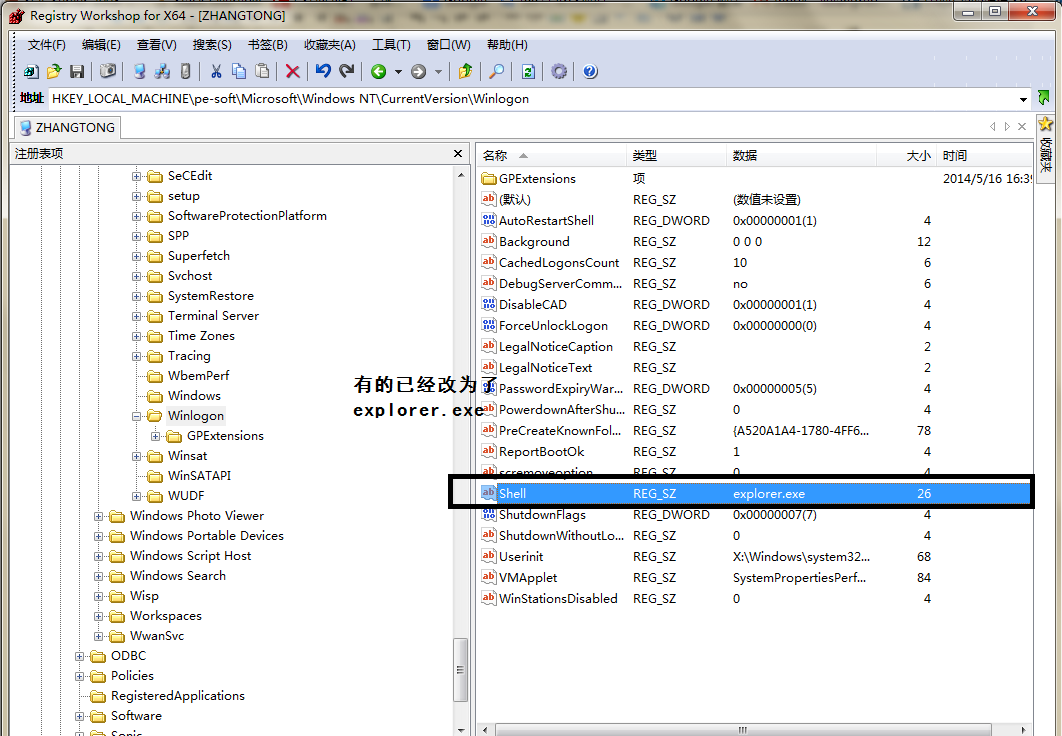This screenshot has height=736, width=1062.
Task: Expand the Superfetch tree node
Action: (x=136, y=256)
